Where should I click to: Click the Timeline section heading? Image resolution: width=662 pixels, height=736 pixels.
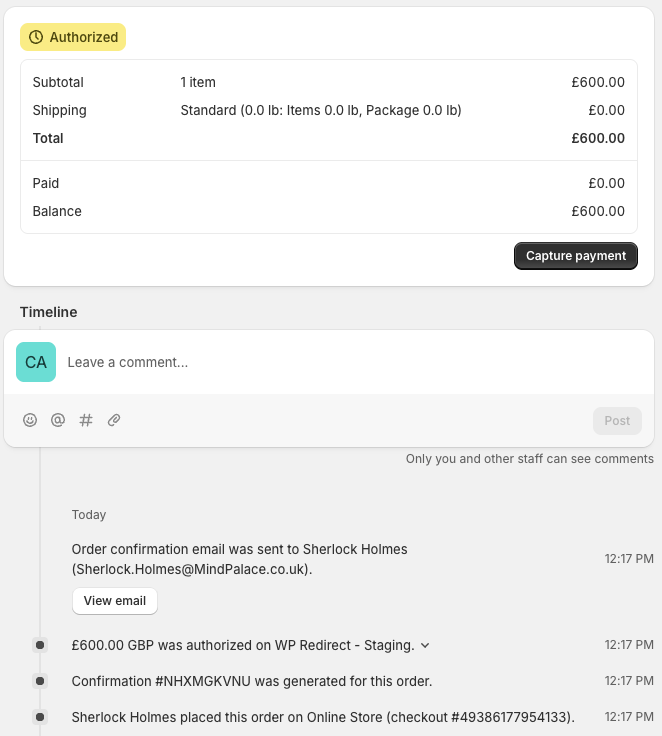tap(48, 312)
